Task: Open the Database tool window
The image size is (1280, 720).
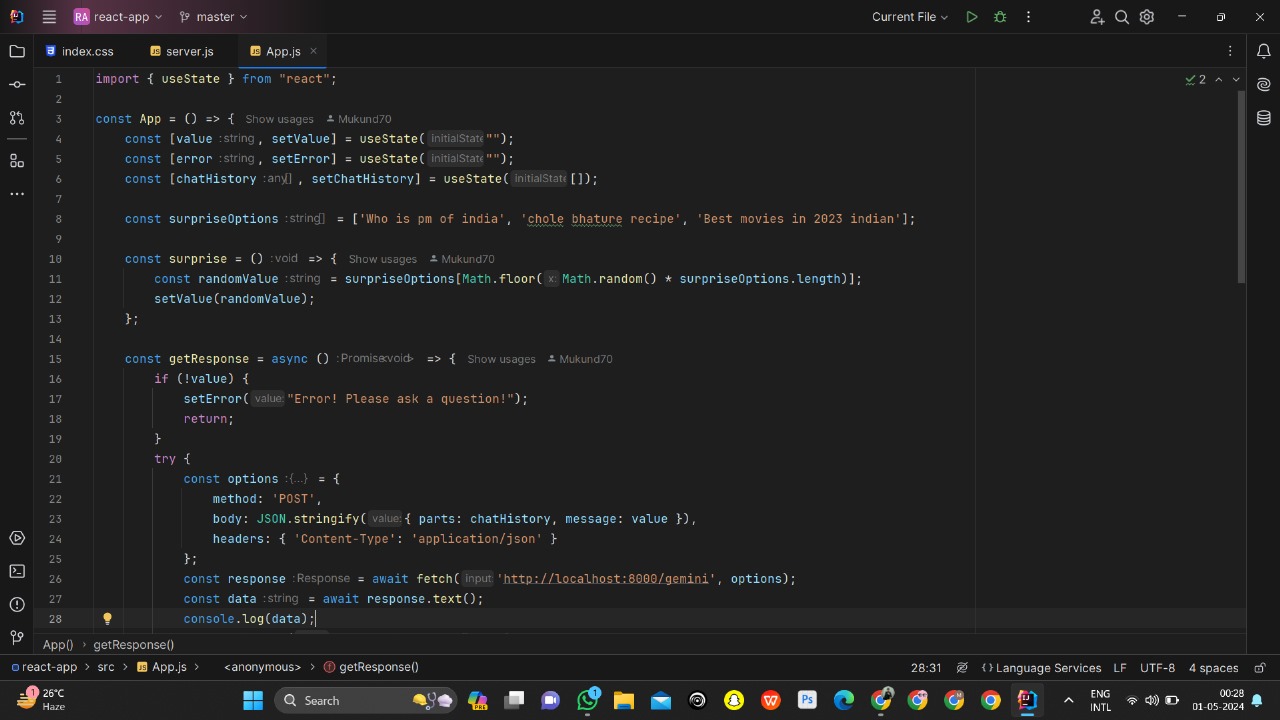Action: click(1264, 118)
